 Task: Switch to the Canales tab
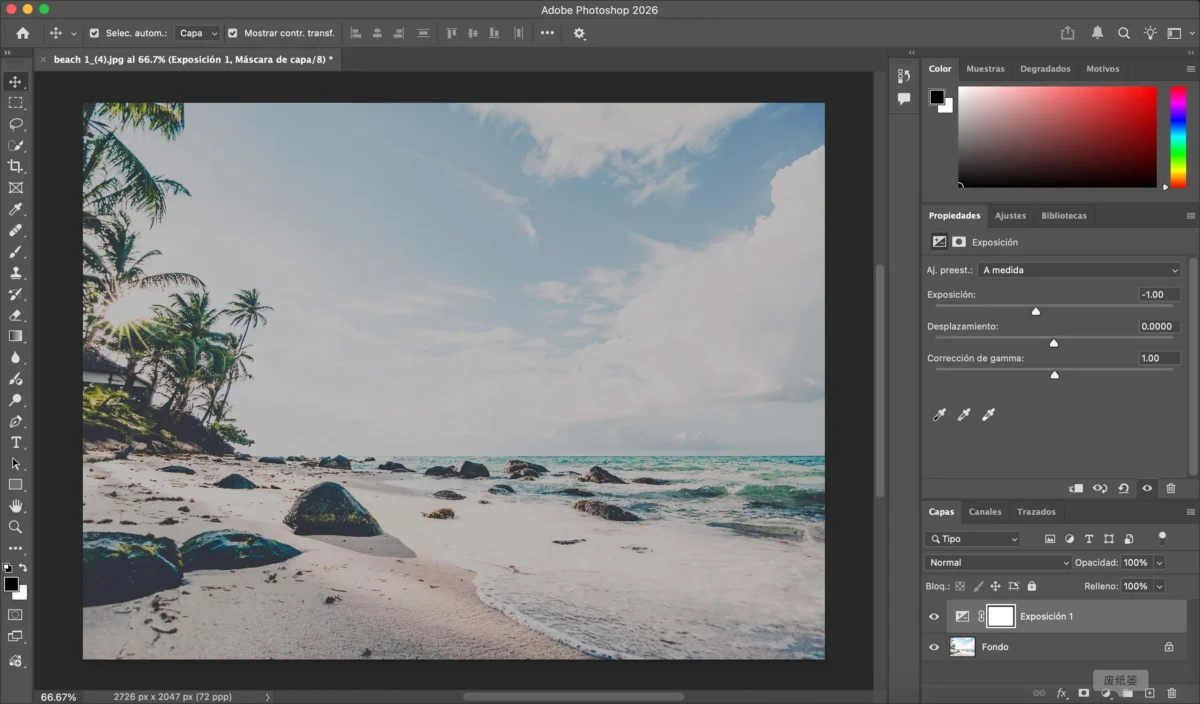984,512
